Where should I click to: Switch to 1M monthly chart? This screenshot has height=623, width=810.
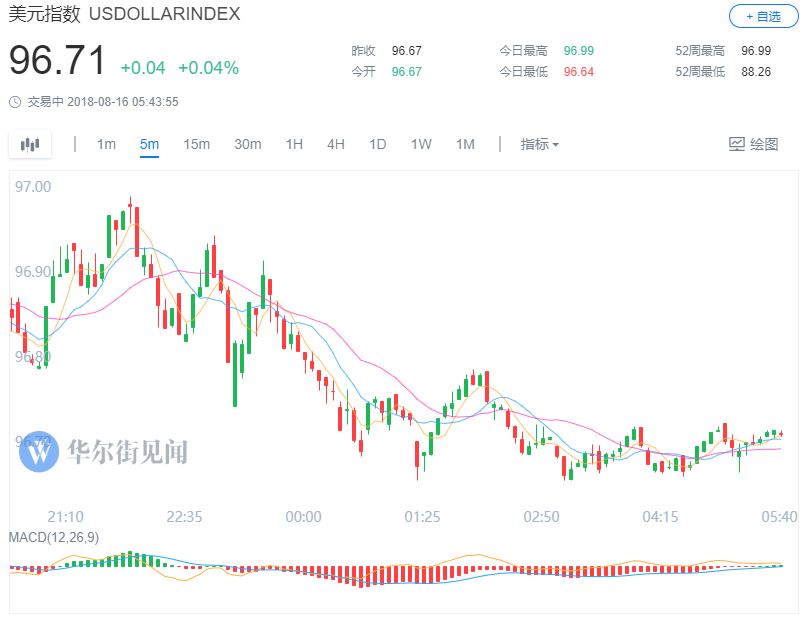(465, 144)
